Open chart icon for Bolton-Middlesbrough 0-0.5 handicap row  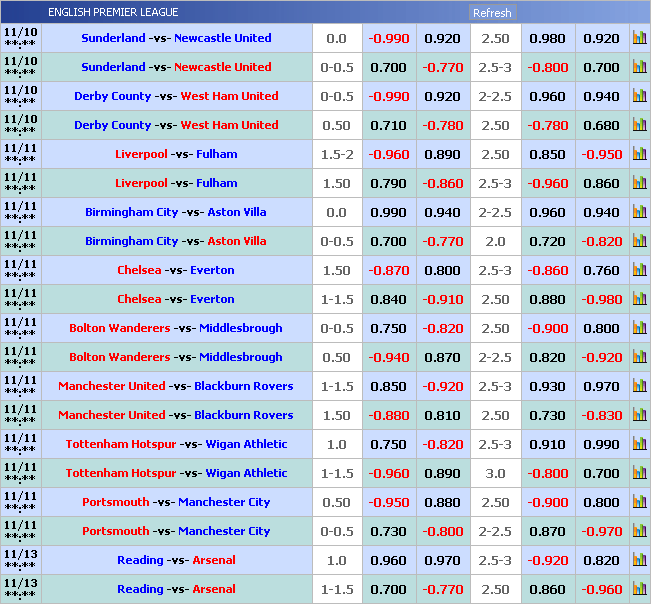click(639, 329)
